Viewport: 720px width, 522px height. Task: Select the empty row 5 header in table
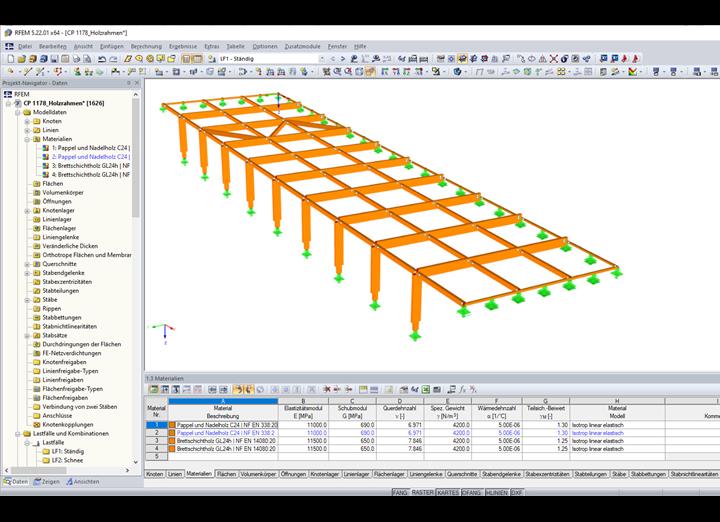(156, 456)
